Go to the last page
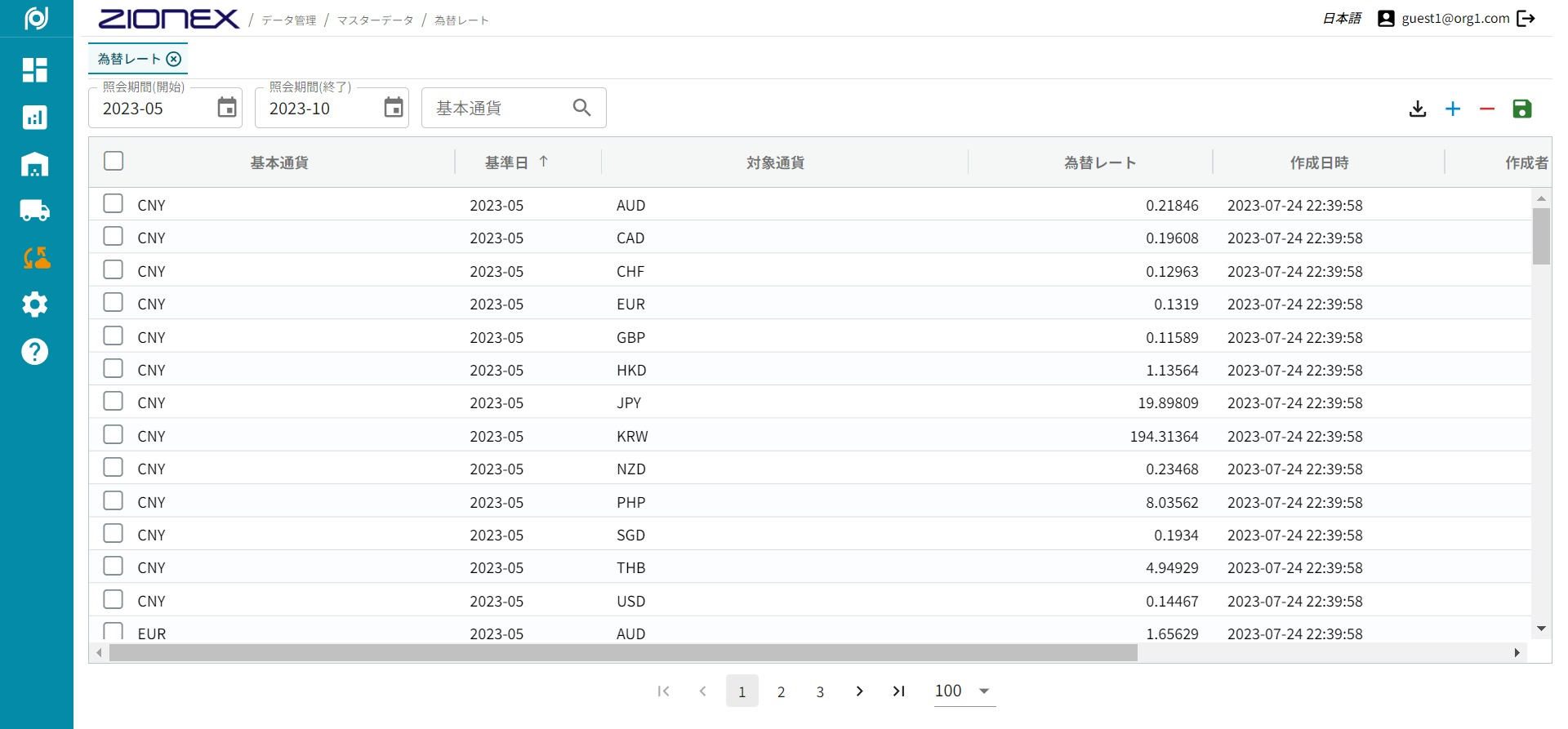This screenshot has width=1568, height=729. click(898, 691)
